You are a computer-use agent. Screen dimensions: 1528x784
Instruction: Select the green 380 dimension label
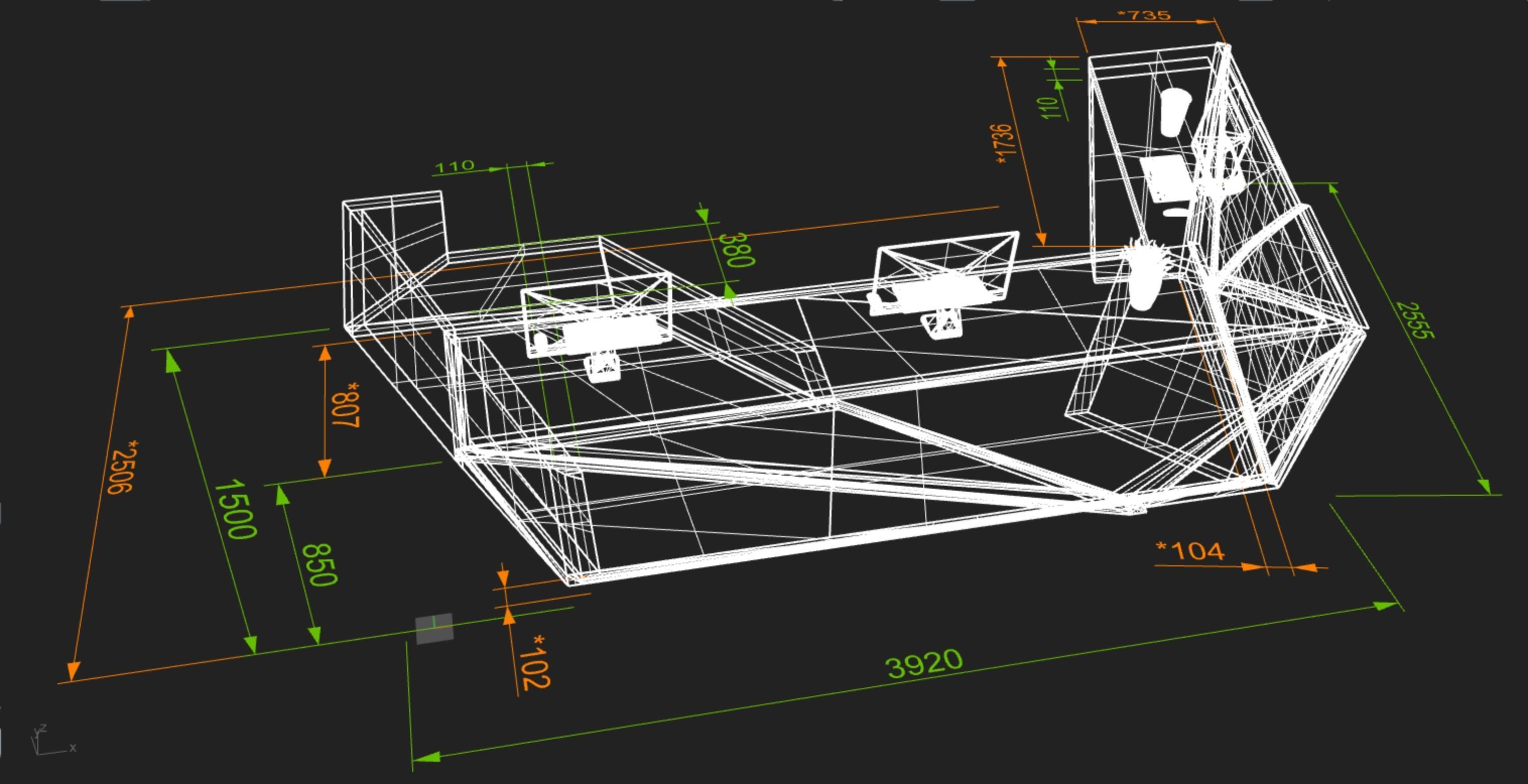[x=737, y=250]
